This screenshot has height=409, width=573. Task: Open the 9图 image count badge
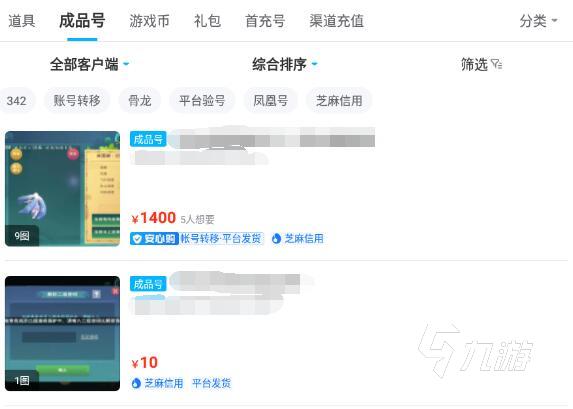pos(22,236)
